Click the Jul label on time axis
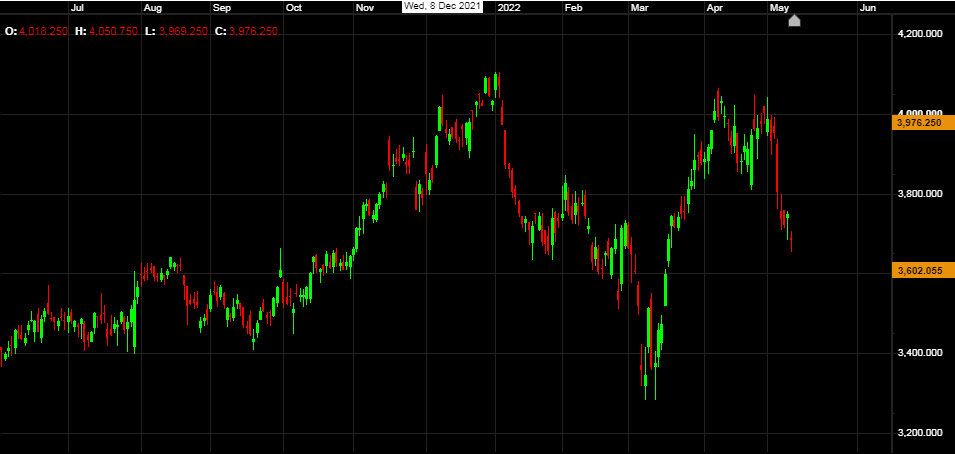 76,7
